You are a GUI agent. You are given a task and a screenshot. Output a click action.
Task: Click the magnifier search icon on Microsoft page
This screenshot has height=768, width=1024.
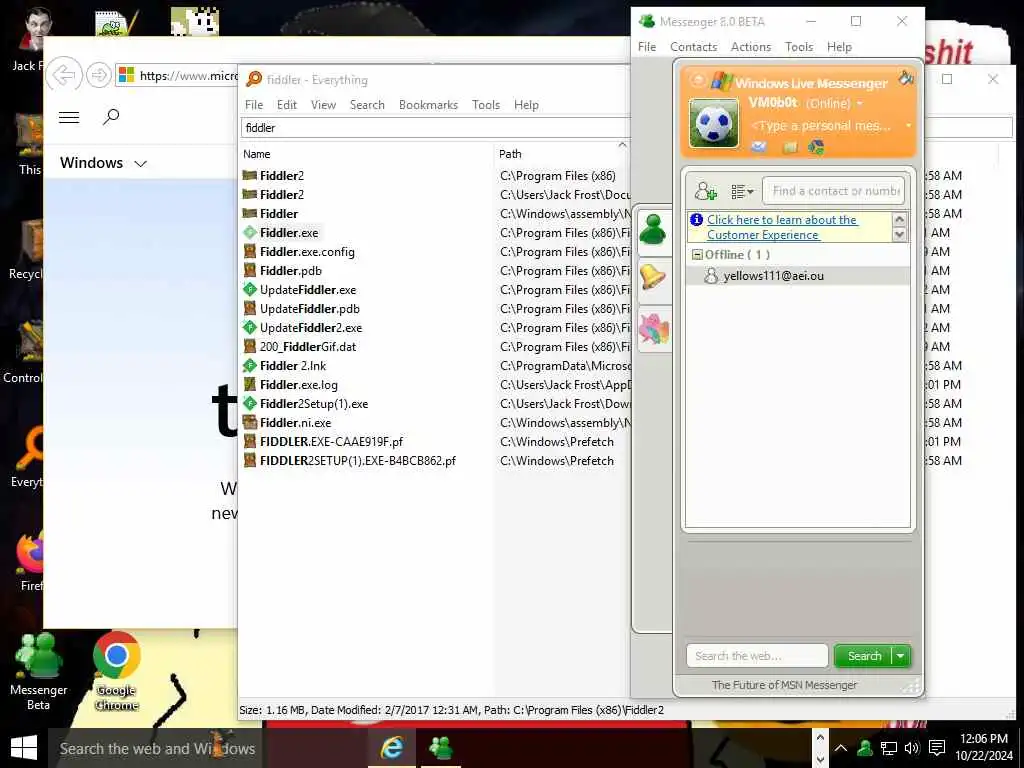pos(111,117)
